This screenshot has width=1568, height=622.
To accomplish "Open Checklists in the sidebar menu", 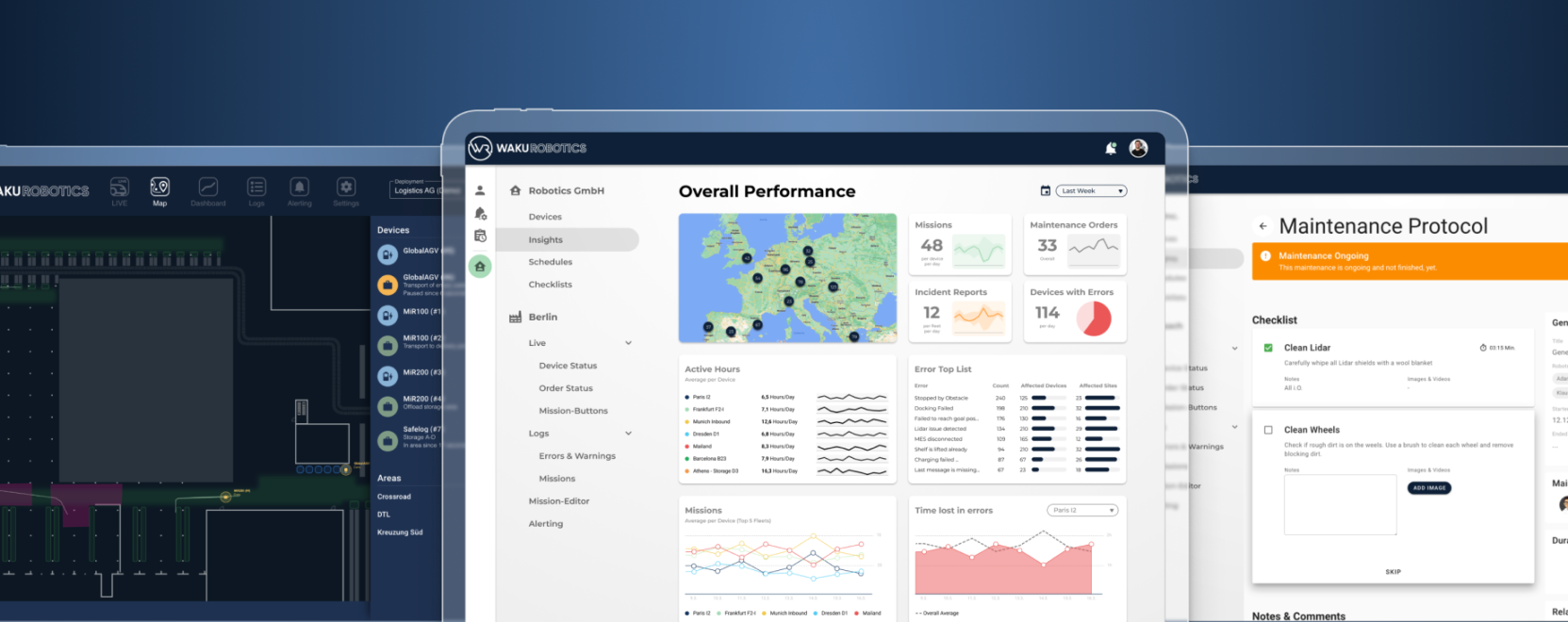I will (550, 285).
